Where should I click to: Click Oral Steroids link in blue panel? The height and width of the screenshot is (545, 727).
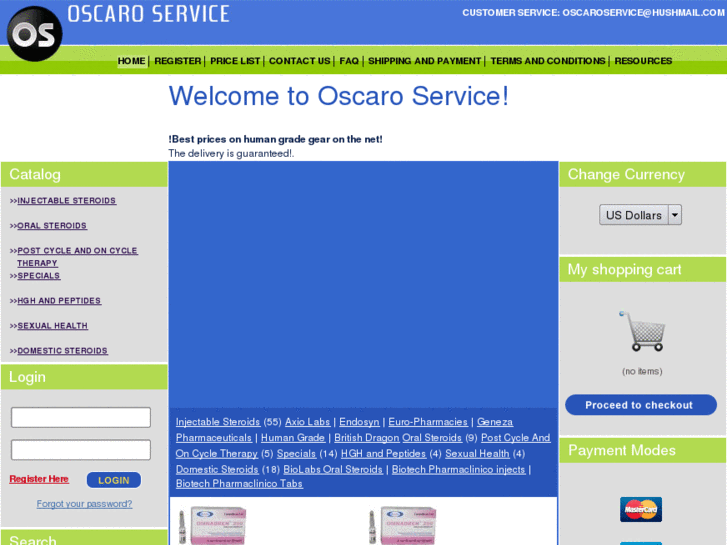(x=432, y=437)
